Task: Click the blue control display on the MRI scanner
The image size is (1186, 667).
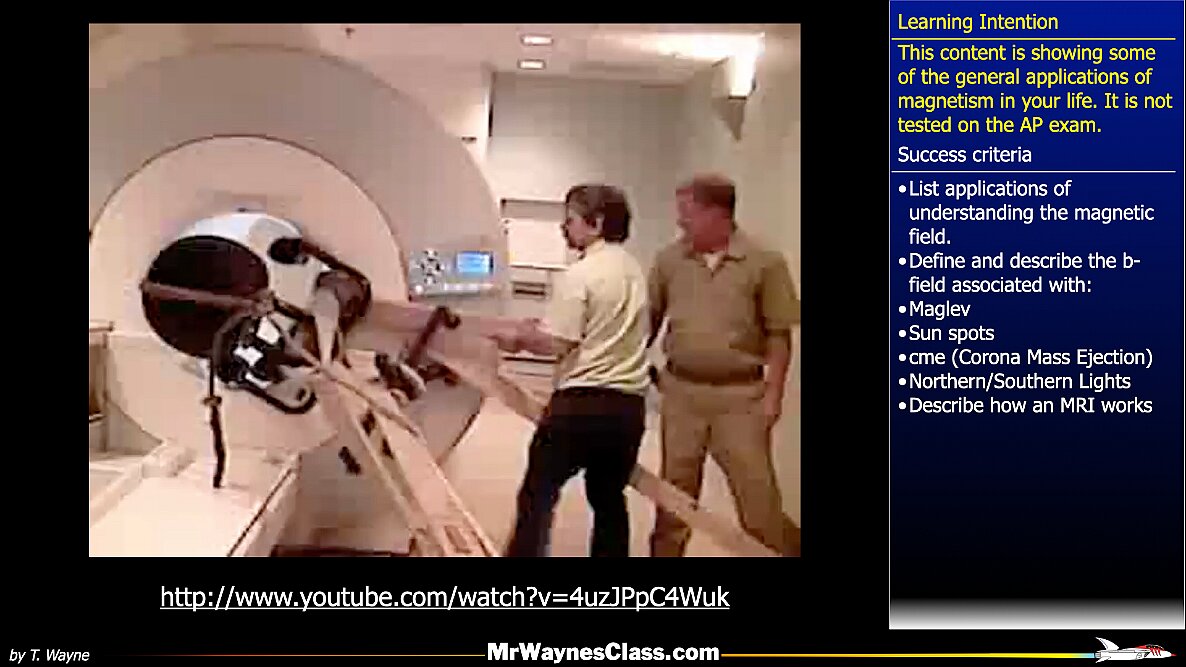Action: pyautogui.click(x=473, y=263)
